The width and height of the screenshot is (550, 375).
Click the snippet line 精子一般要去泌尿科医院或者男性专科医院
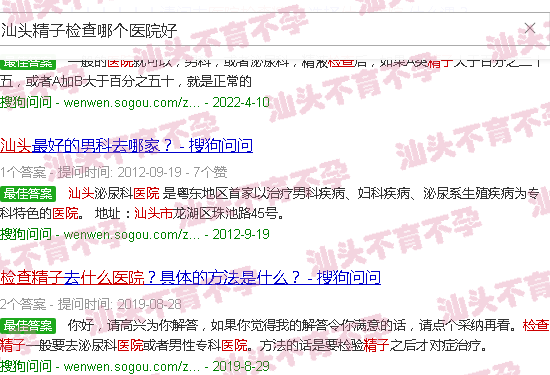pos(124,346)
